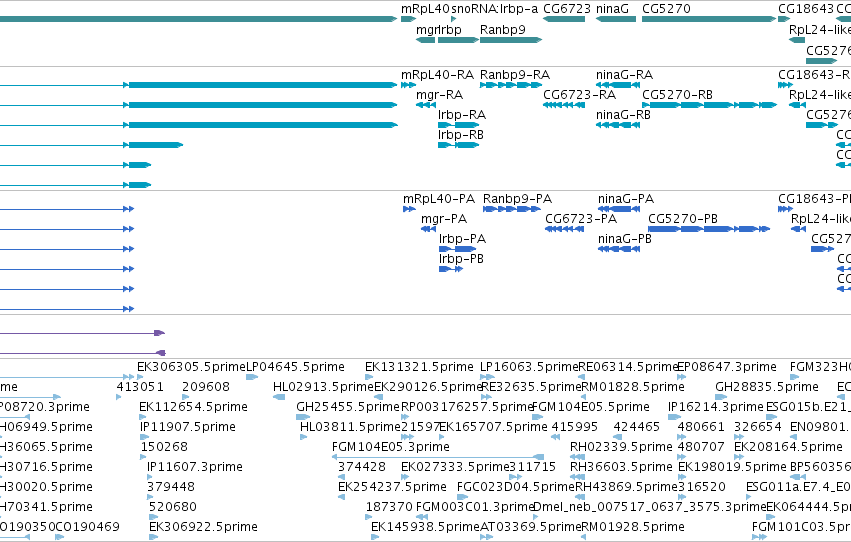This screenshot has height=542, width=851.
Task: Click the 150268 feature label
Action: pyautogui.click(x=164, y=447)
